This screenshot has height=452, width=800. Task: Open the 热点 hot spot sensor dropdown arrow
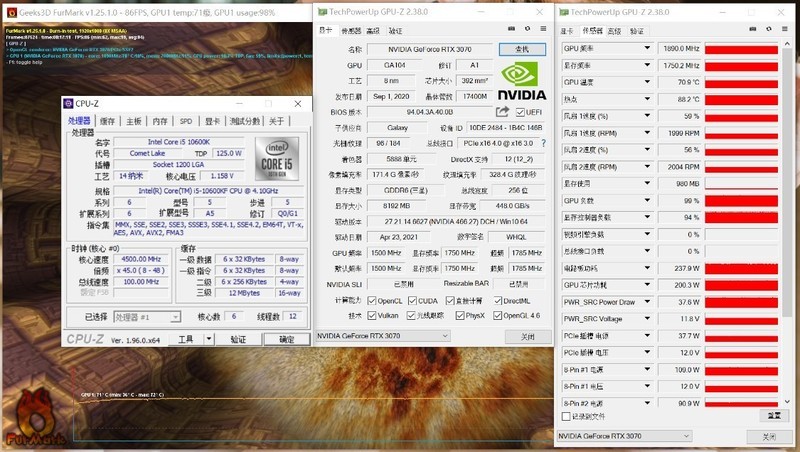[x=647, y=99]
